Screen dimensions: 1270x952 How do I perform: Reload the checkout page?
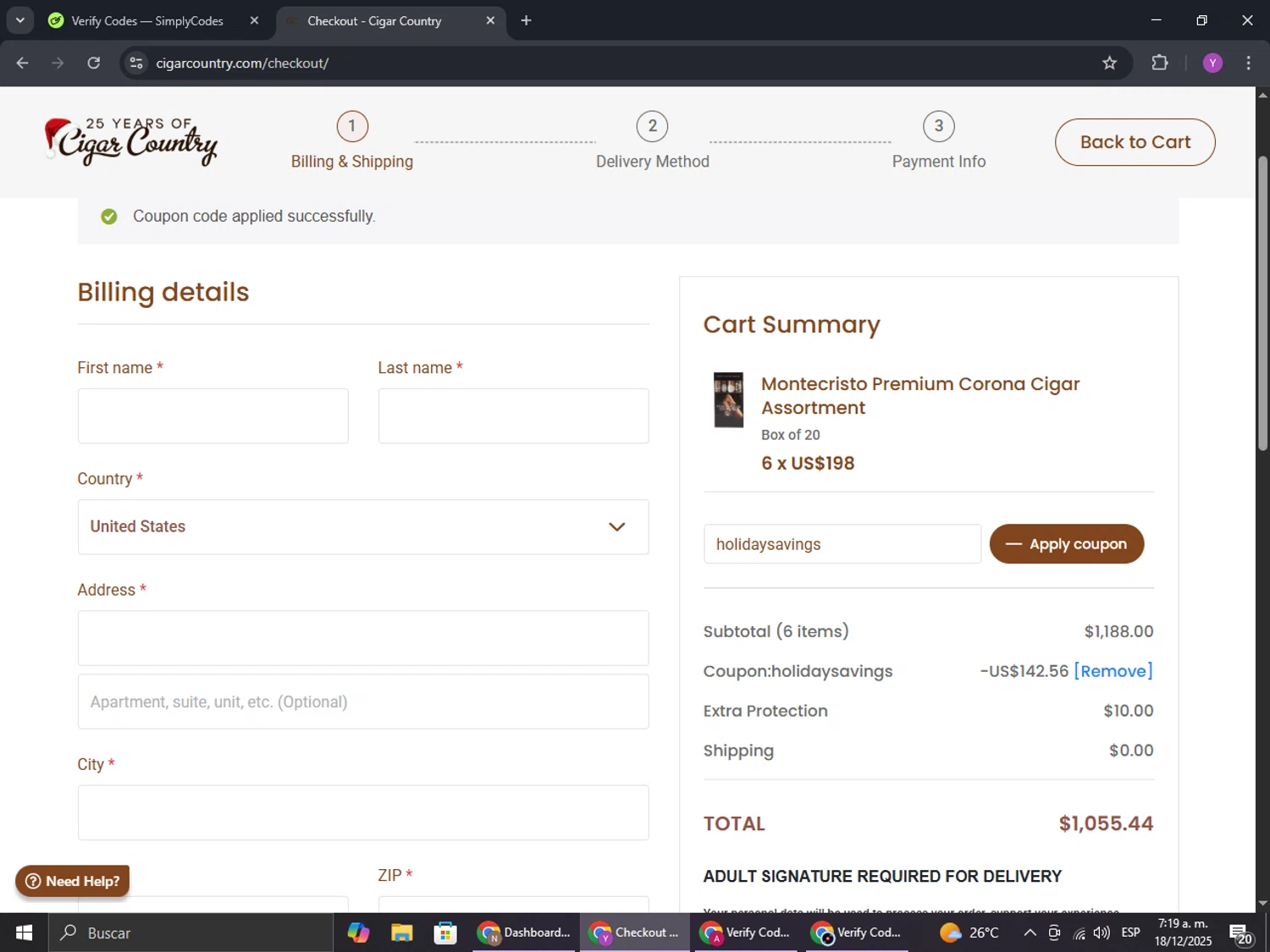(93, 63)
